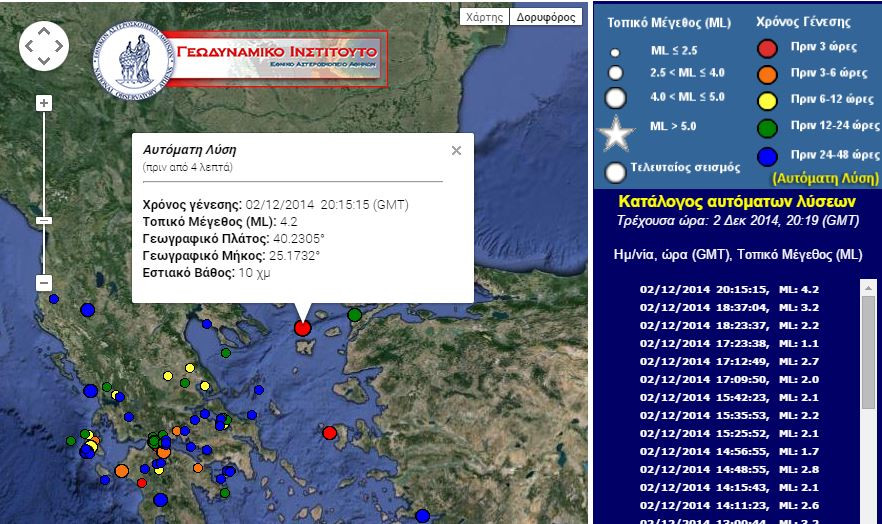Click the green marker east of the popup
This screenshot has width=882, height=524.
click(x=354, y=315)
